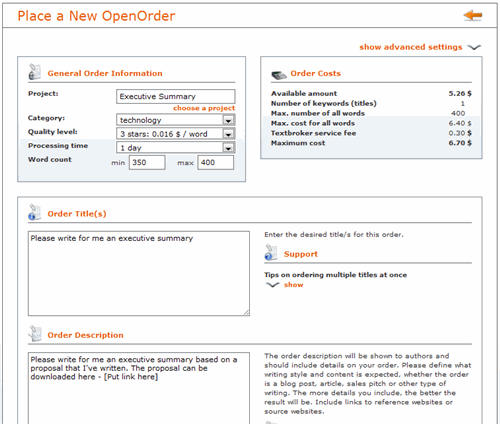Image resolution: width=500 pixels, height=424 pixels.
Task: Click the orange back arrow icon
Action: (473, 15)
